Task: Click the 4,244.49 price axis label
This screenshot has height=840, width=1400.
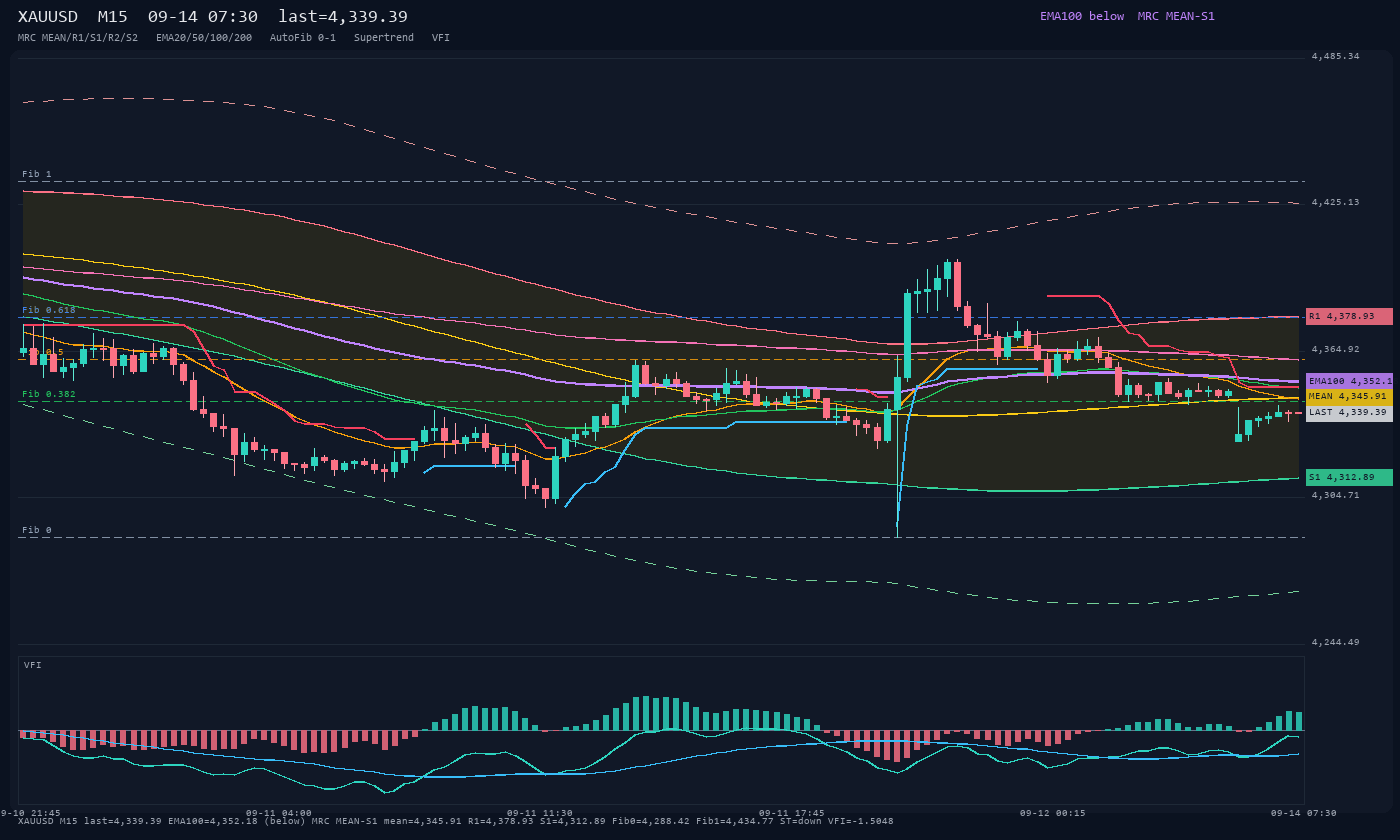Action: tap(1336, 642)
